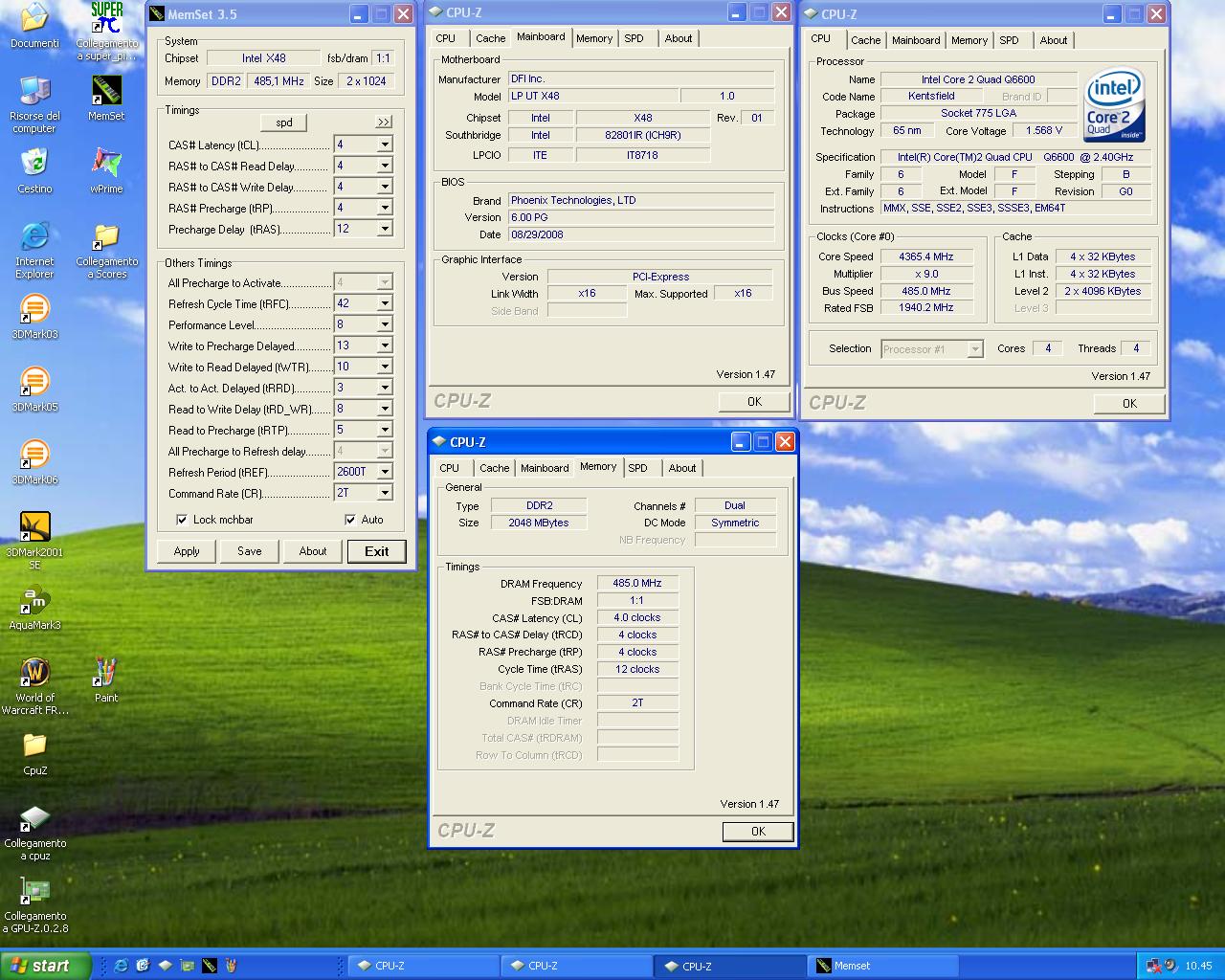Switch to Memset taskbar button
Viewport: 1225px width, 980px height.
click(883, 966)
